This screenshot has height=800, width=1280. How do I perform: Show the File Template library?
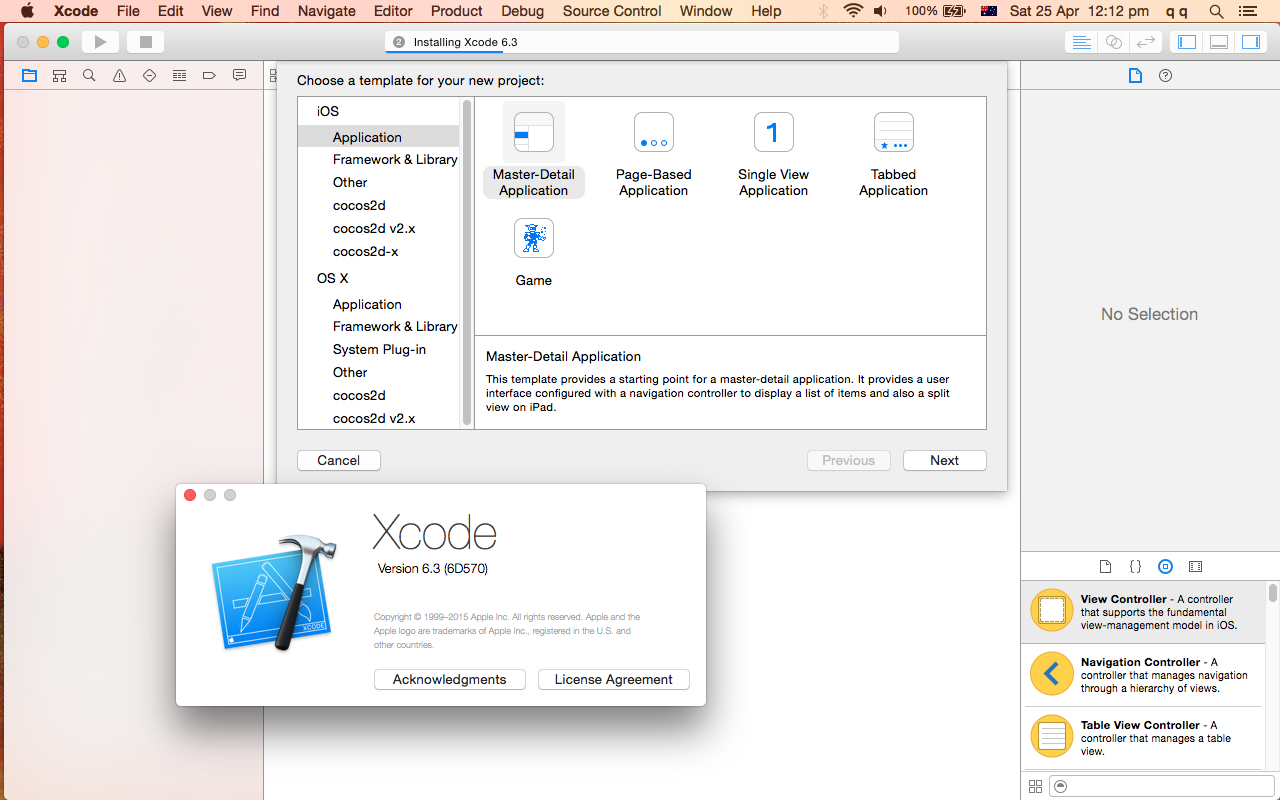[x=1105, y=566]
